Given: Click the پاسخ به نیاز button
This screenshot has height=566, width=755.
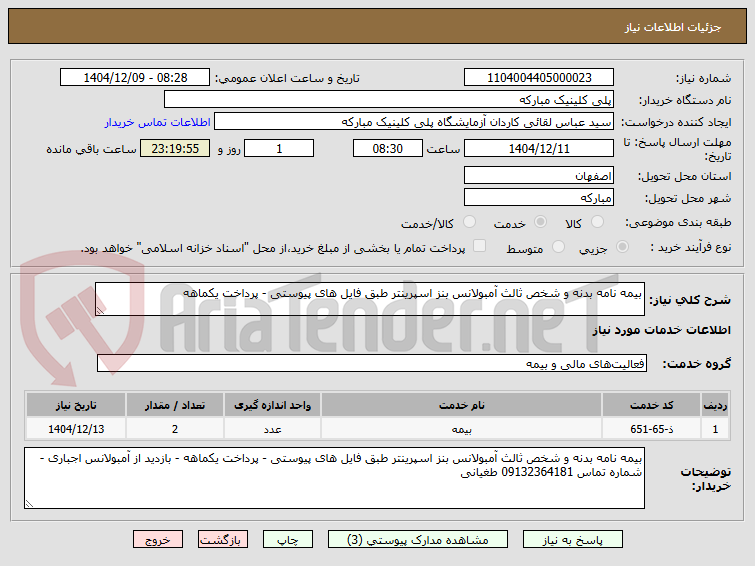Looking at the screenshot, I should pos(573,540).
